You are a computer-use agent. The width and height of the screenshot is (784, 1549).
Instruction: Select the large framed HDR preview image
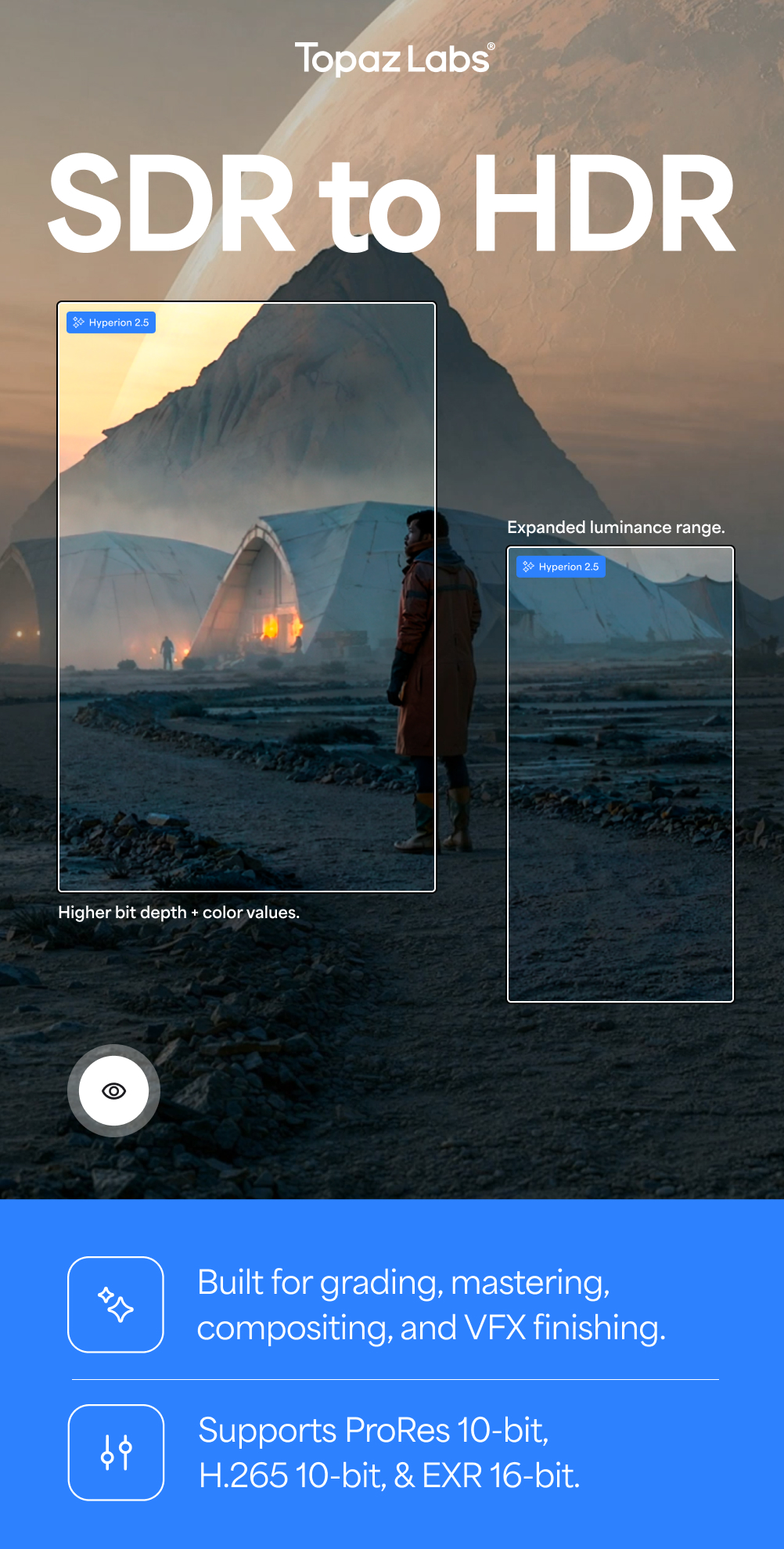point(246,596)
